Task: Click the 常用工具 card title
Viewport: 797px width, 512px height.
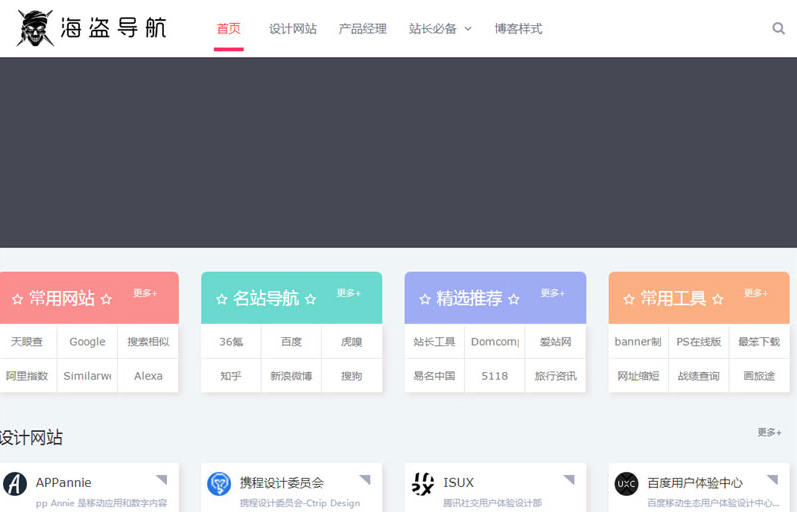Action: pyautogui.click(x=673, y=298)
